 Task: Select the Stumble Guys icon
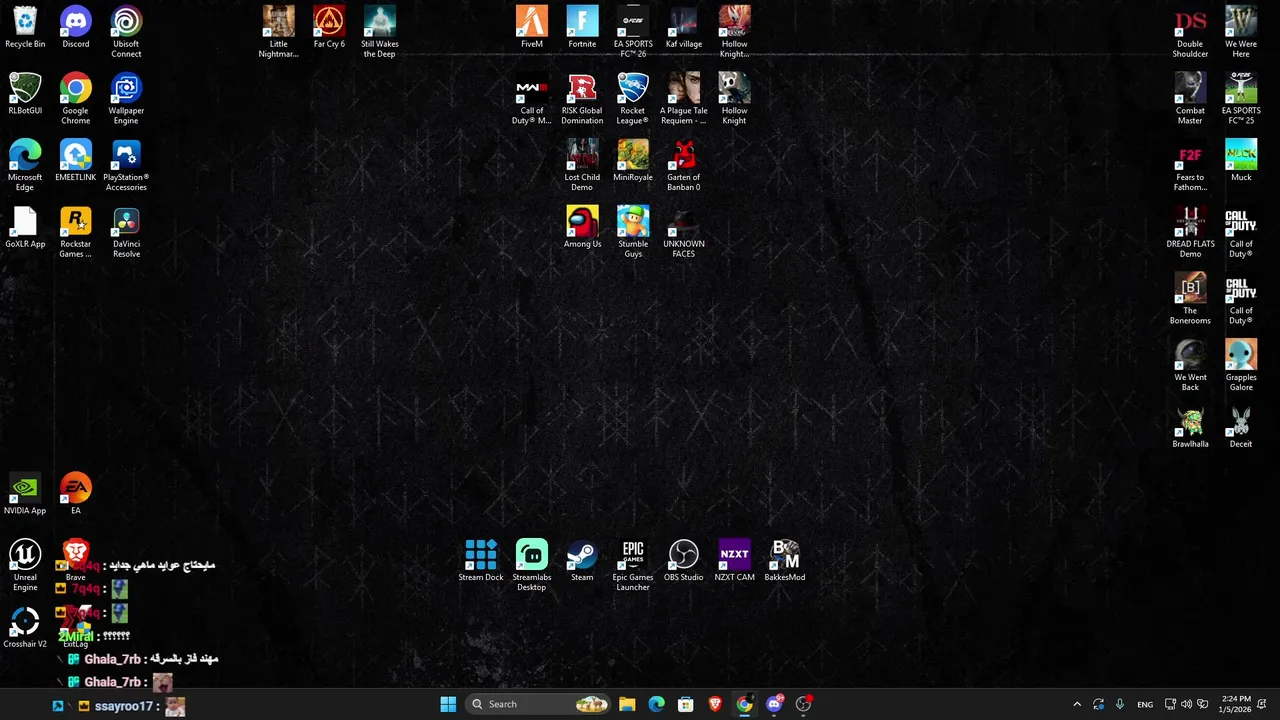(633, 232)
